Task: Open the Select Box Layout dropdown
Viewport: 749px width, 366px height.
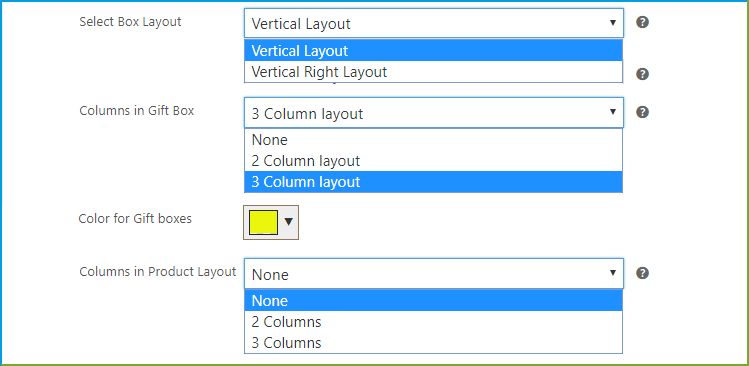Action: (x=434, y=23)
